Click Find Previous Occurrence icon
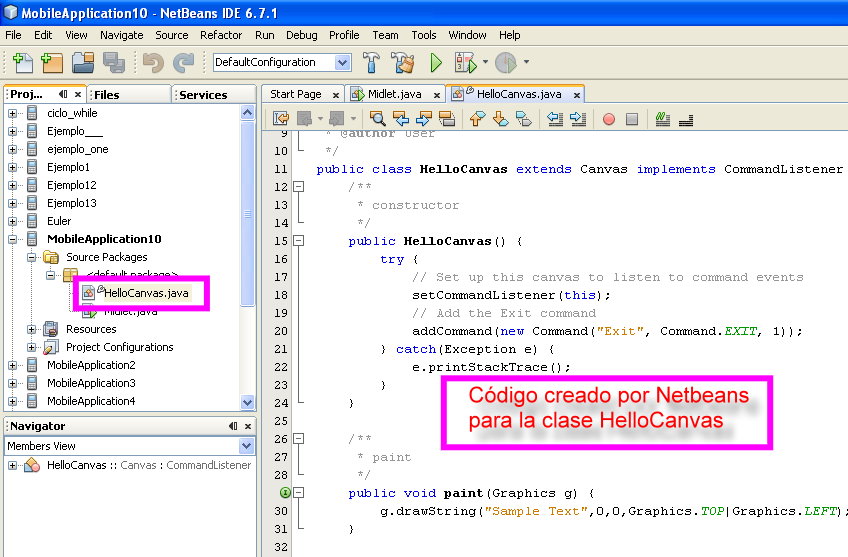The height and width of the screenshot is (557, 848). point(401,118)
